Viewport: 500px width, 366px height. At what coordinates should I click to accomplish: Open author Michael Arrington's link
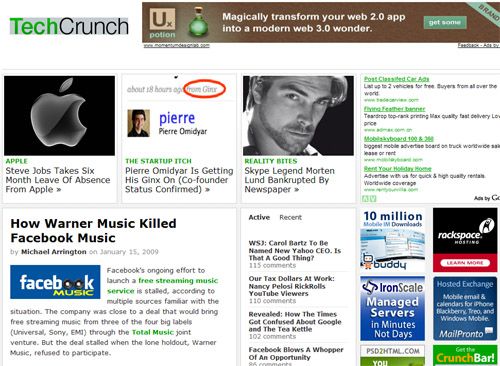coord(54,252)
